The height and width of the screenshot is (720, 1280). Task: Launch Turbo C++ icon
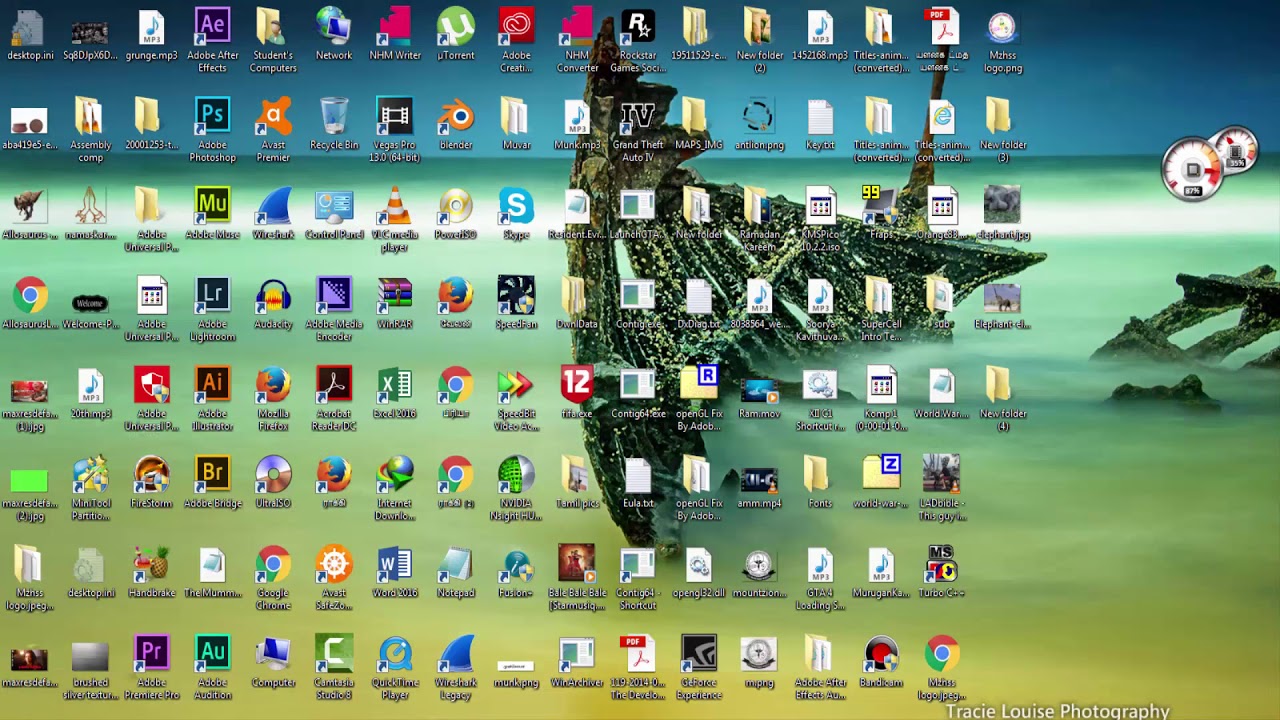941,571
